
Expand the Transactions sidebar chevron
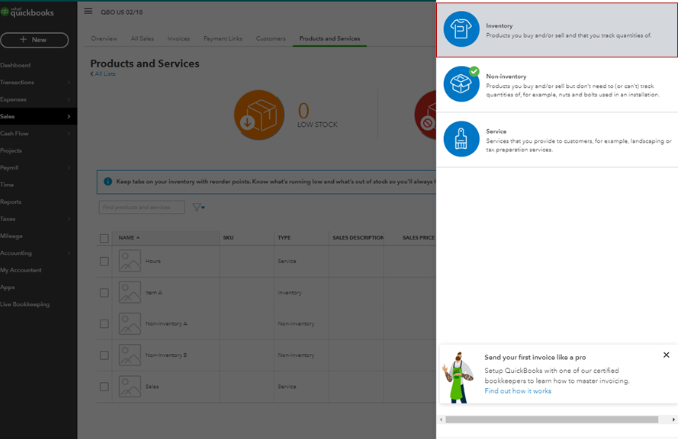coord(69,82)
